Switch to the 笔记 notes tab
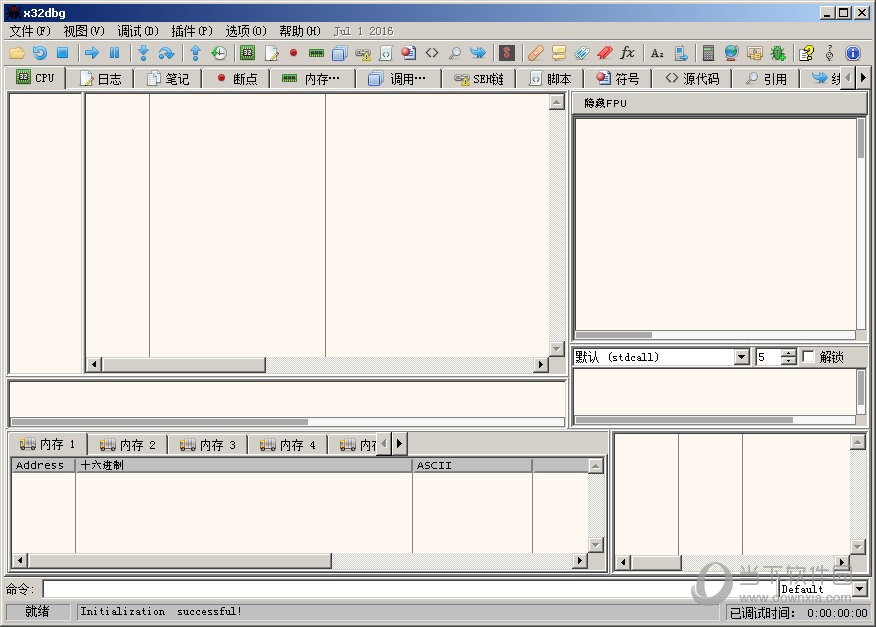876x627 pixels. (168, 79)
